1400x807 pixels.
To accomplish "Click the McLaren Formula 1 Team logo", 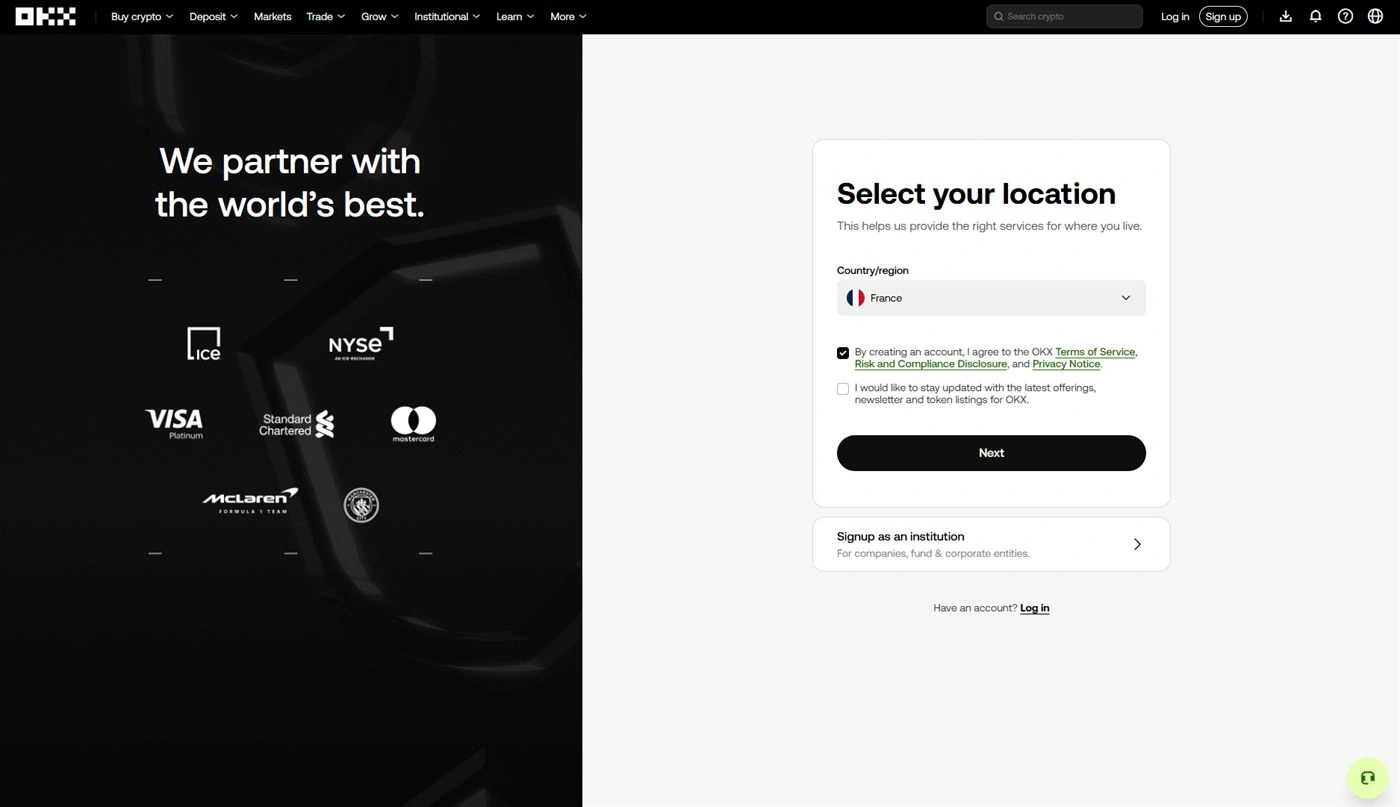I will click(250, 501).
